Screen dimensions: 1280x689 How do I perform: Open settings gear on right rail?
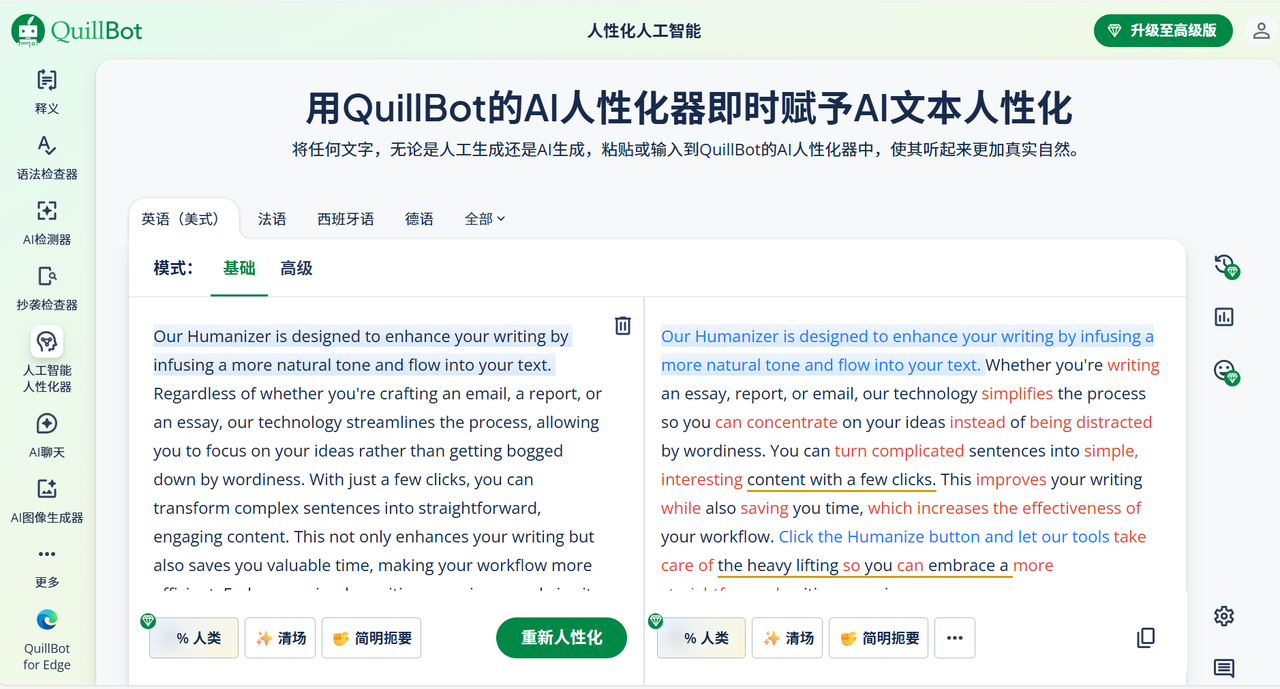1224,616
